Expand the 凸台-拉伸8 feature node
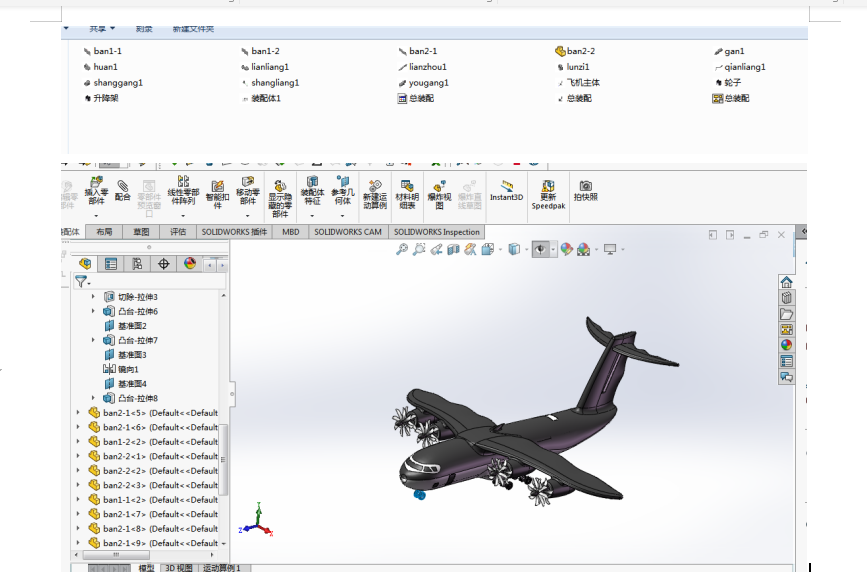The width and height of the screenshot is (867, 572). [x=93, y=398]
